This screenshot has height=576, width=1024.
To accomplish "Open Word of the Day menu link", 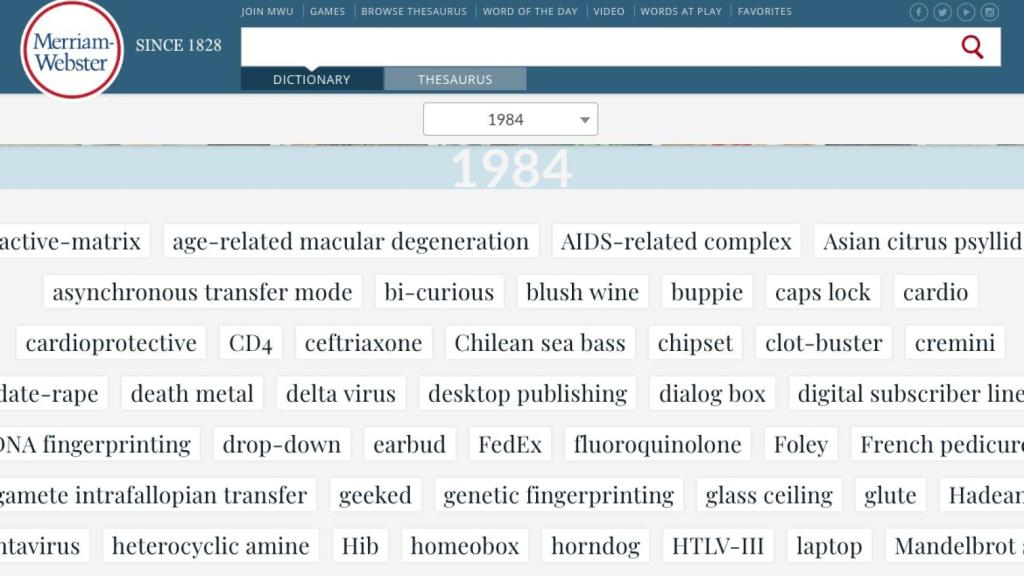I will (530, 12).
